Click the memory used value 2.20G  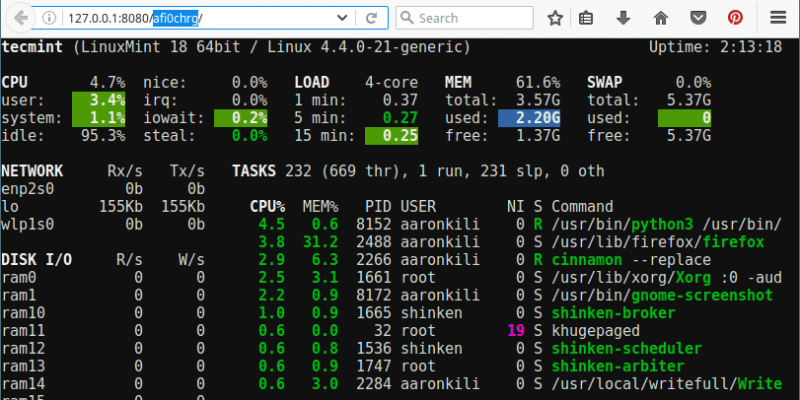(x=529, y=118)
